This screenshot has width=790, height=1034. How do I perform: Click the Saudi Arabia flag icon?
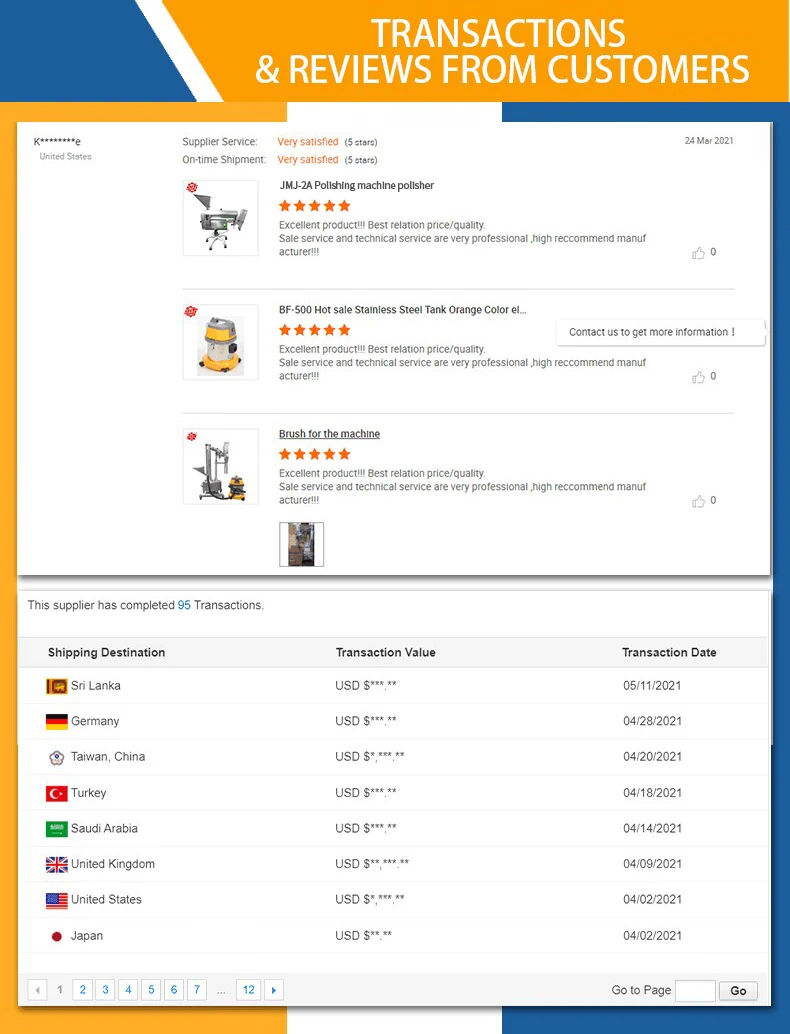pyautogui.click(x=57, y=829)
